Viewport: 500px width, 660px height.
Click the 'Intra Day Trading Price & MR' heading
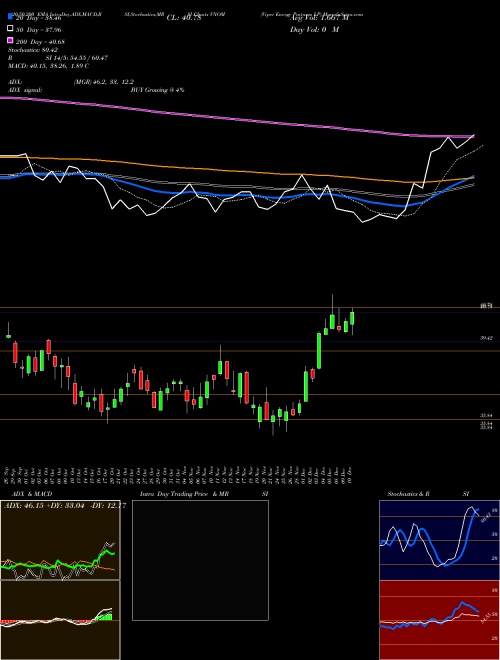184,494
